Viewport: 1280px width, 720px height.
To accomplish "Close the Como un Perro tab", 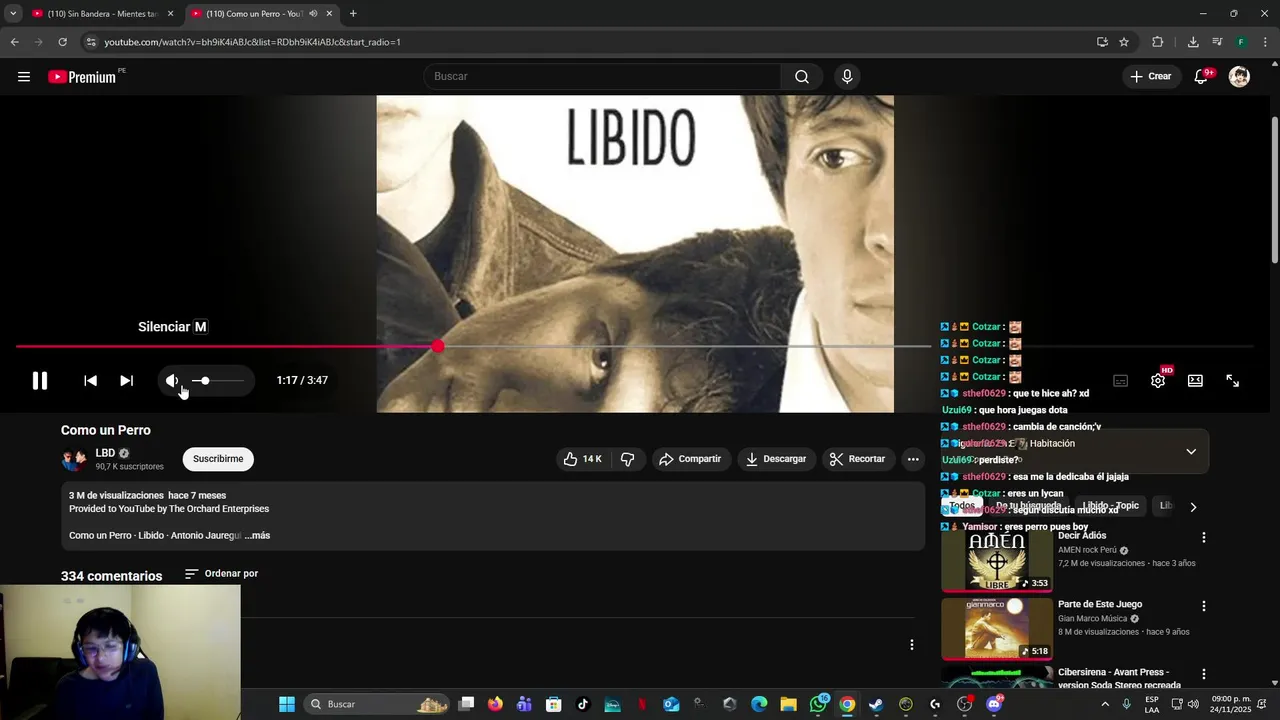I will (329, 14).
